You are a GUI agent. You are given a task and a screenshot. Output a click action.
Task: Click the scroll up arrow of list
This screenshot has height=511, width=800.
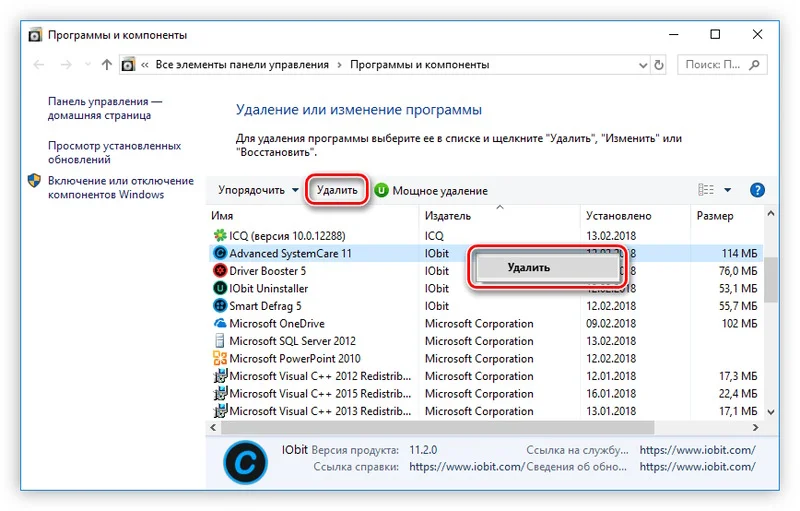pos(771,214)
